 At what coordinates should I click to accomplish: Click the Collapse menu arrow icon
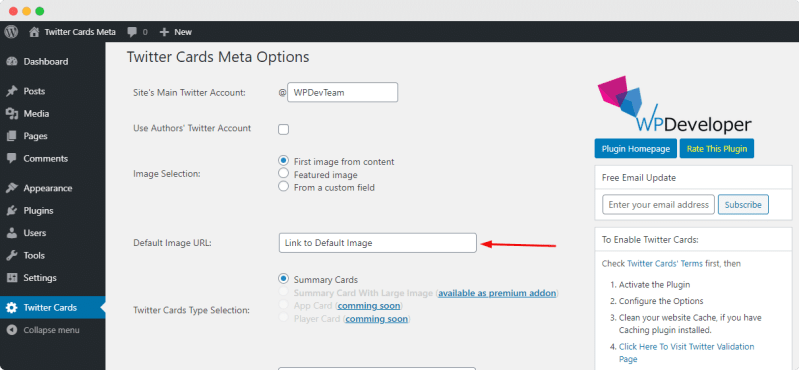pyautogui.click(x=12, y=330)
